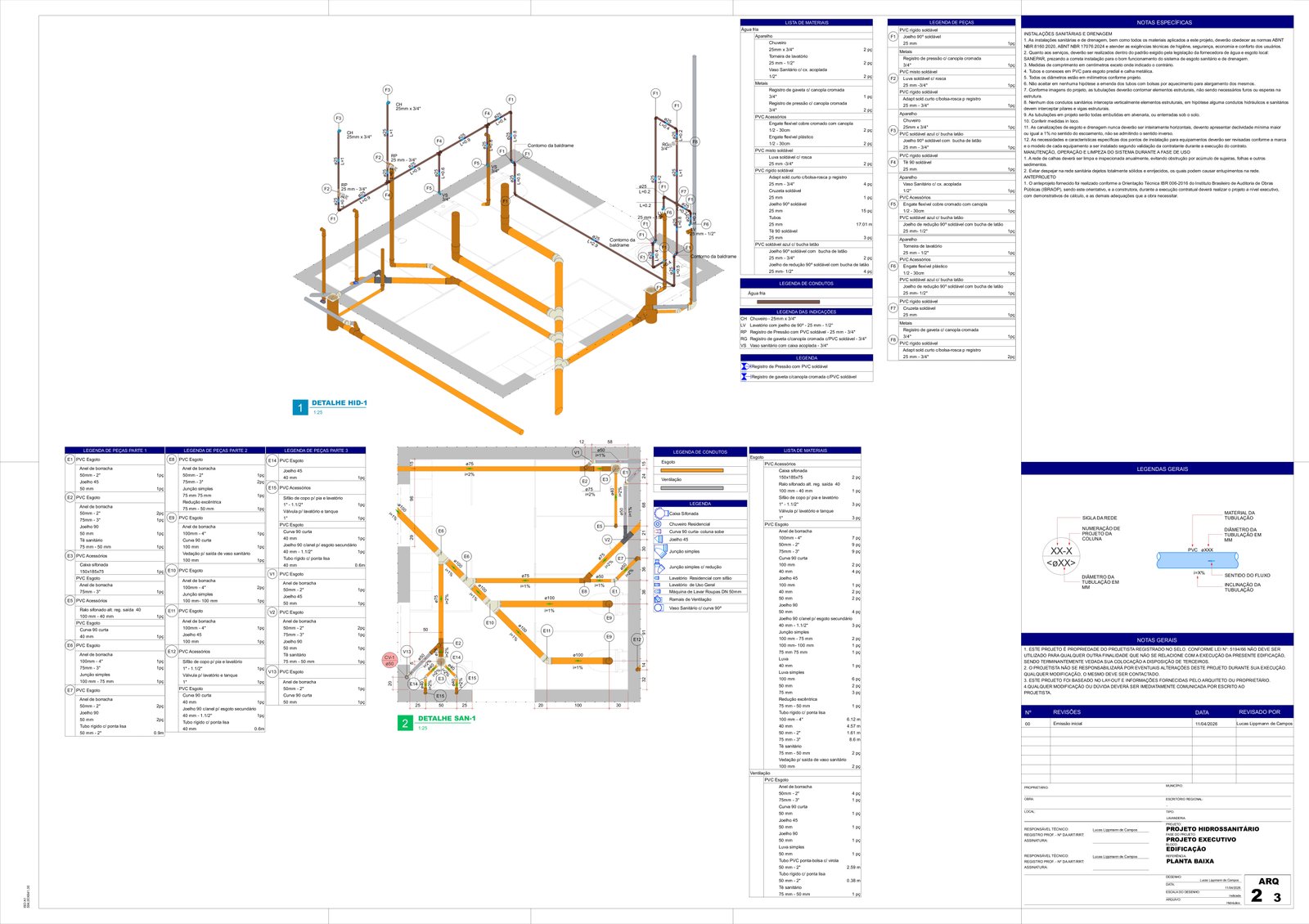The image size is (1309, 924).
Task: Click the orange Esgoto conduit swatch
Action: 691,470
